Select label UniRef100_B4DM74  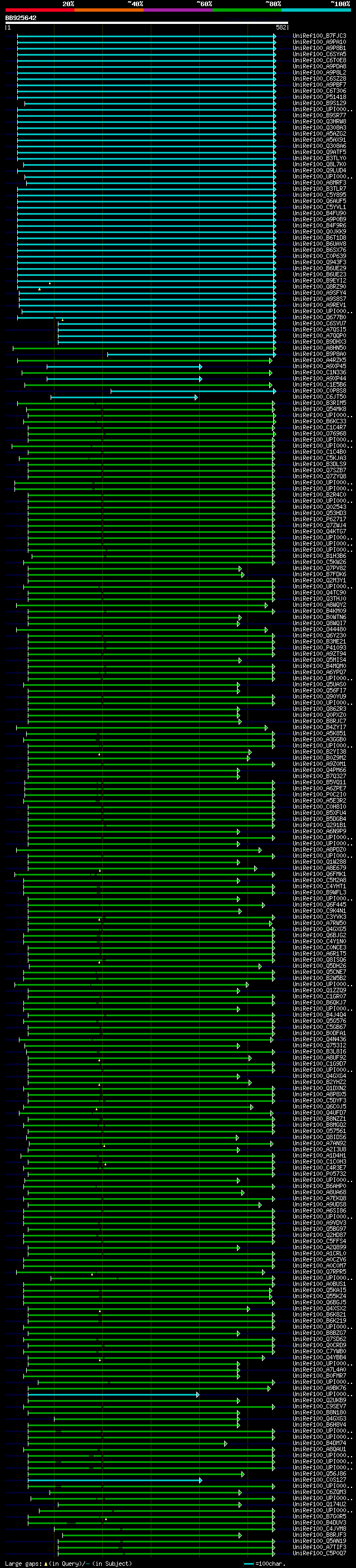319,1443
